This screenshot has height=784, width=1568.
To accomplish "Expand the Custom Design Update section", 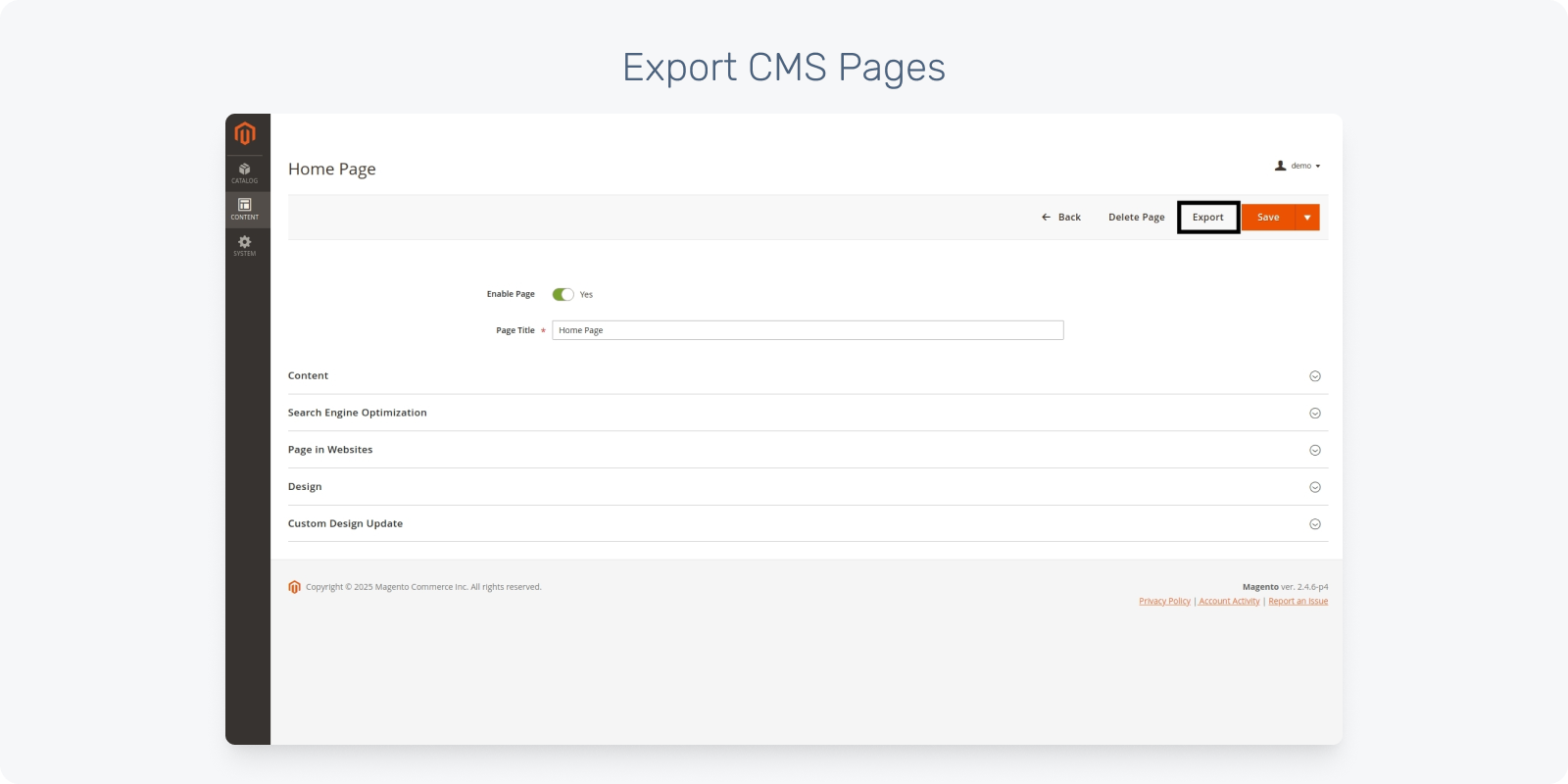I will click(x=1315, y=524).
